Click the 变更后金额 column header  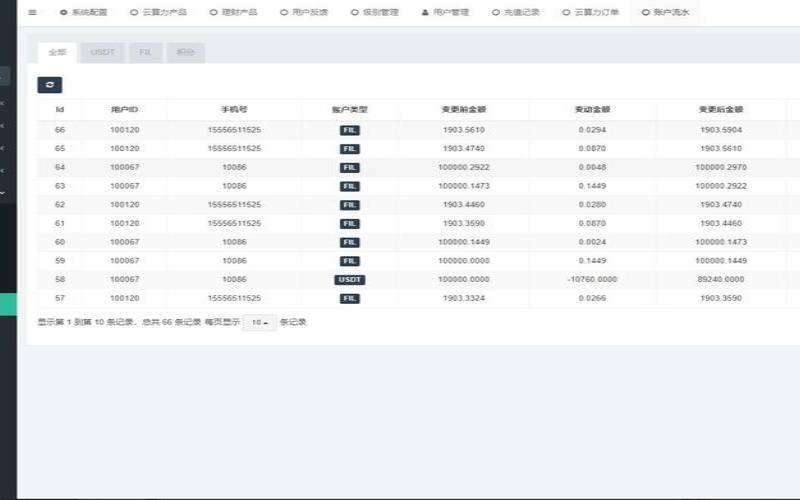coord(721,109)
